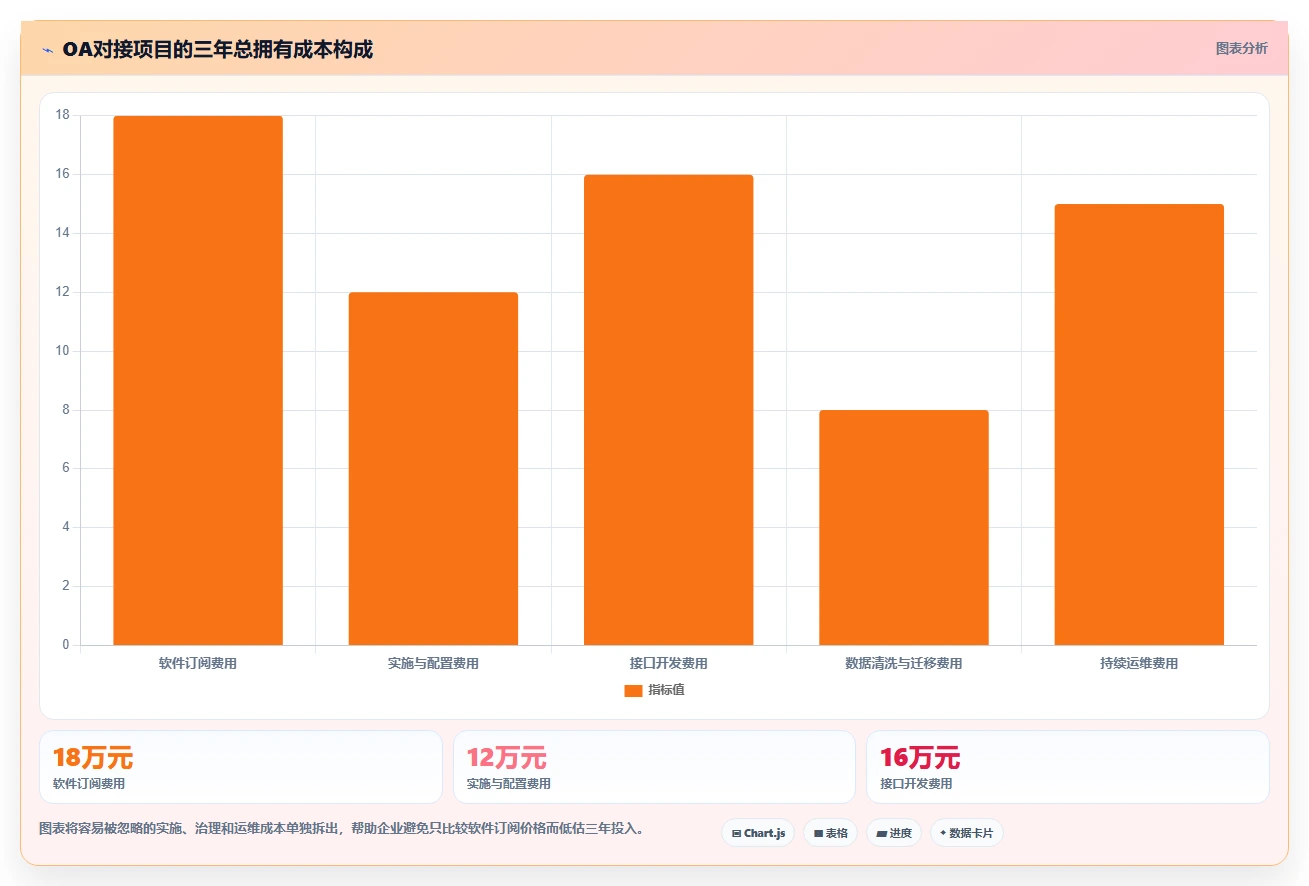Click the 软件订阅费用 bar in the chart

pyautogui.click(x=198, y=381)
